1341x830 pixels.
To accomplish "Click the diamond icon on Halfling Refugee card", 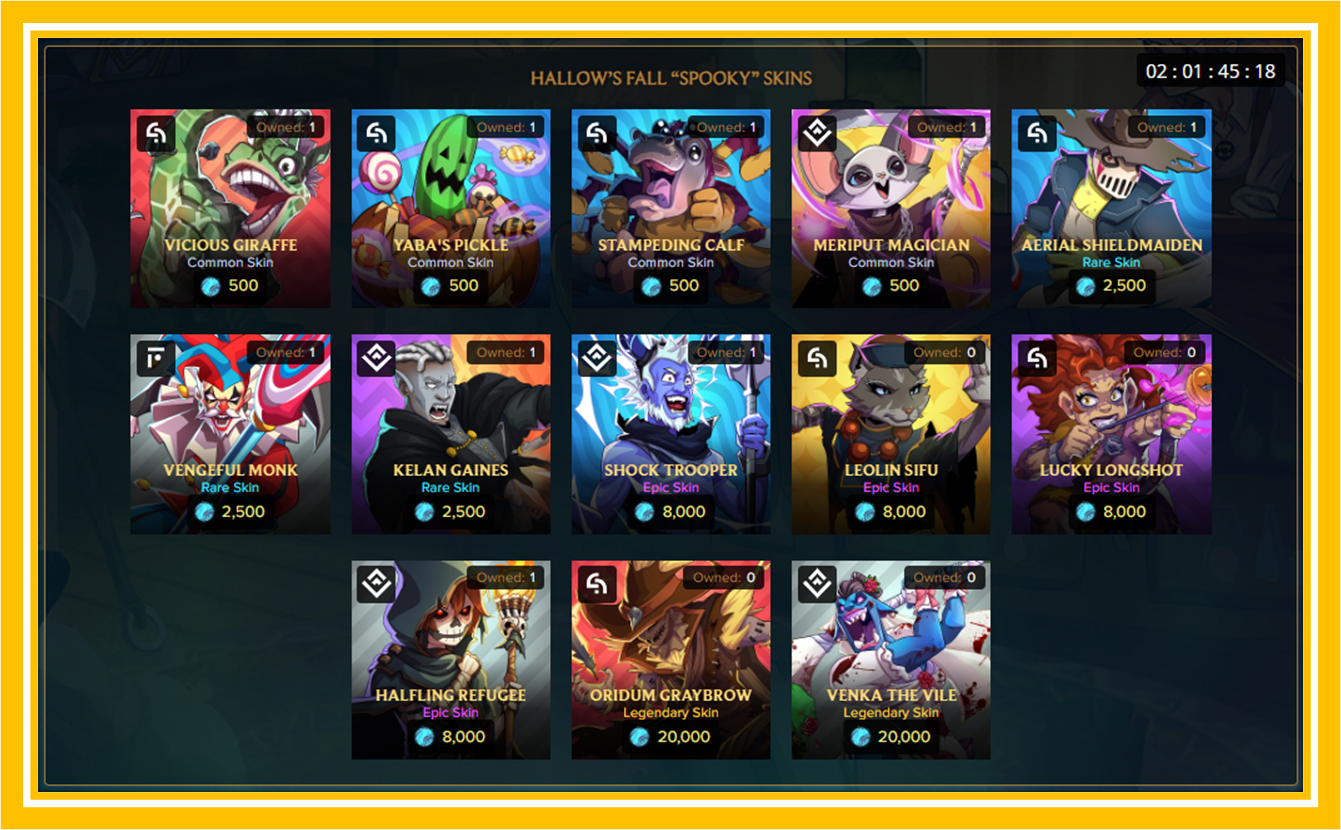I will [x=376, y=584].
